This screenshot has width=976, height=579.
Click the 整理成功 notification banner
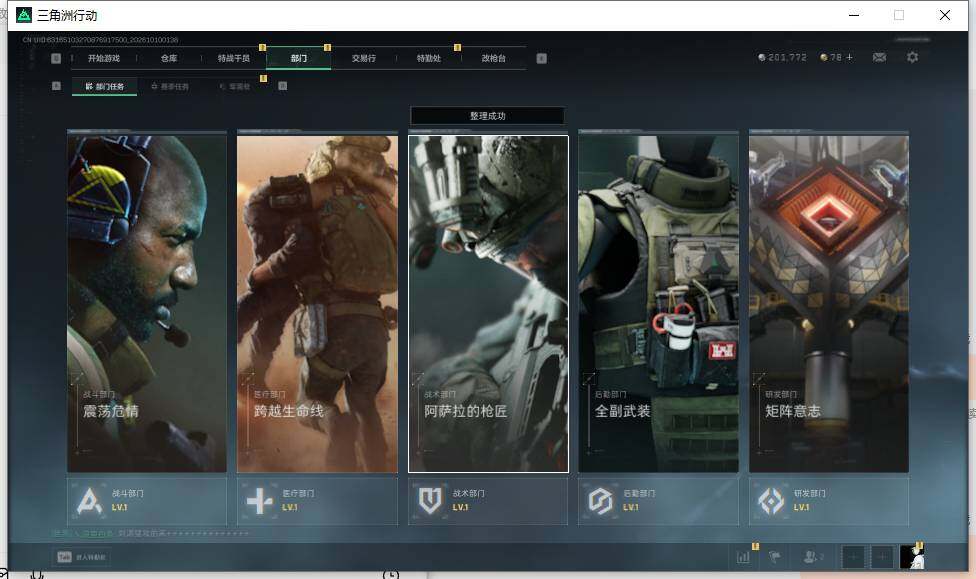(x=487, y=116)
